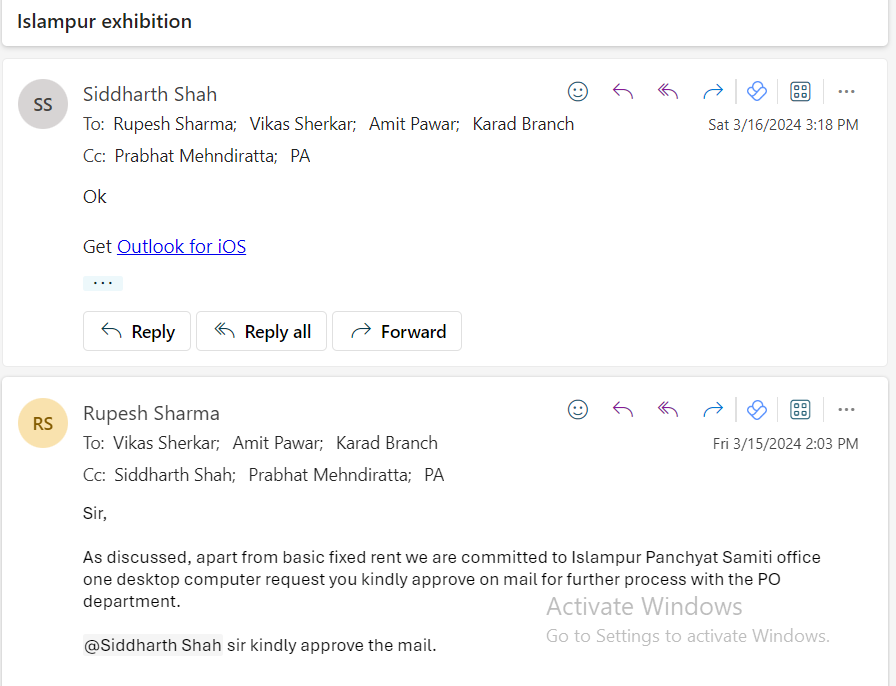
Task: React with emoji to Siddharth Shah's email
Action: [x=578, y=91]
